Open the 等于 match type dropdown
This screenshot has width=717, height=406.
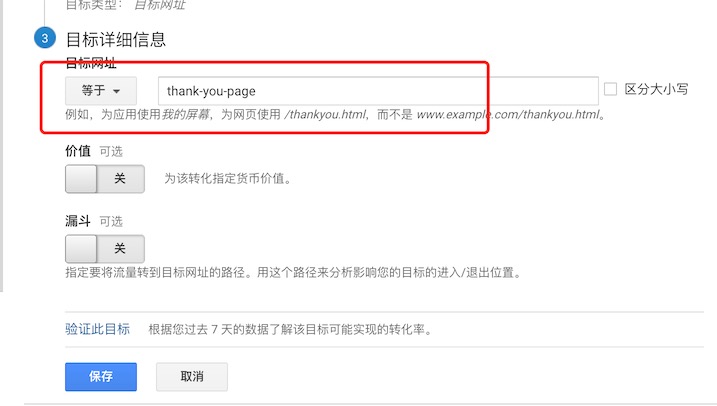pyautogui.click(x=101, y=91)
